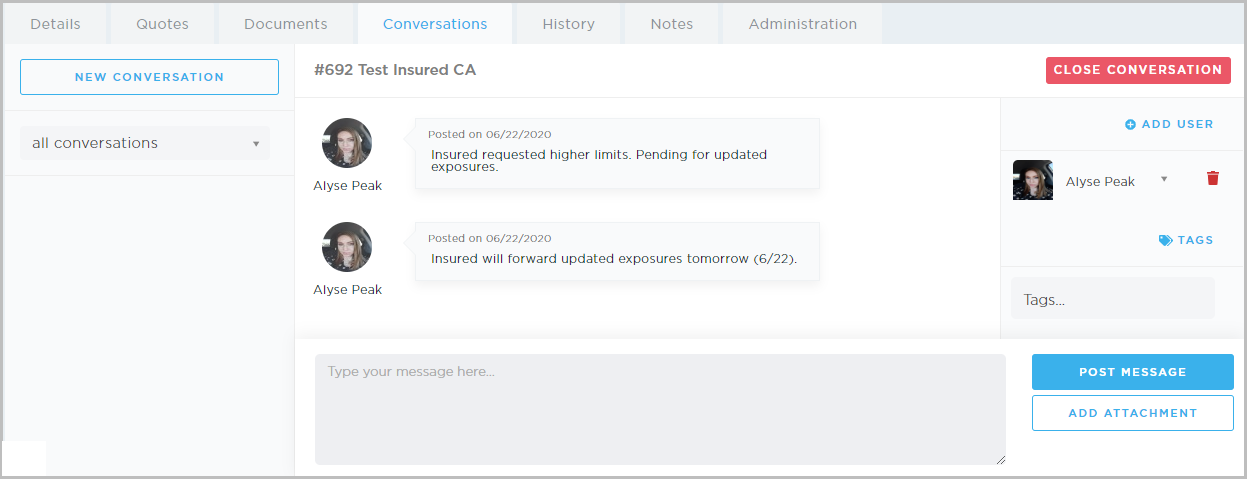Switch to the Details tab
1247x479 pixels.
tap(55, 24)
